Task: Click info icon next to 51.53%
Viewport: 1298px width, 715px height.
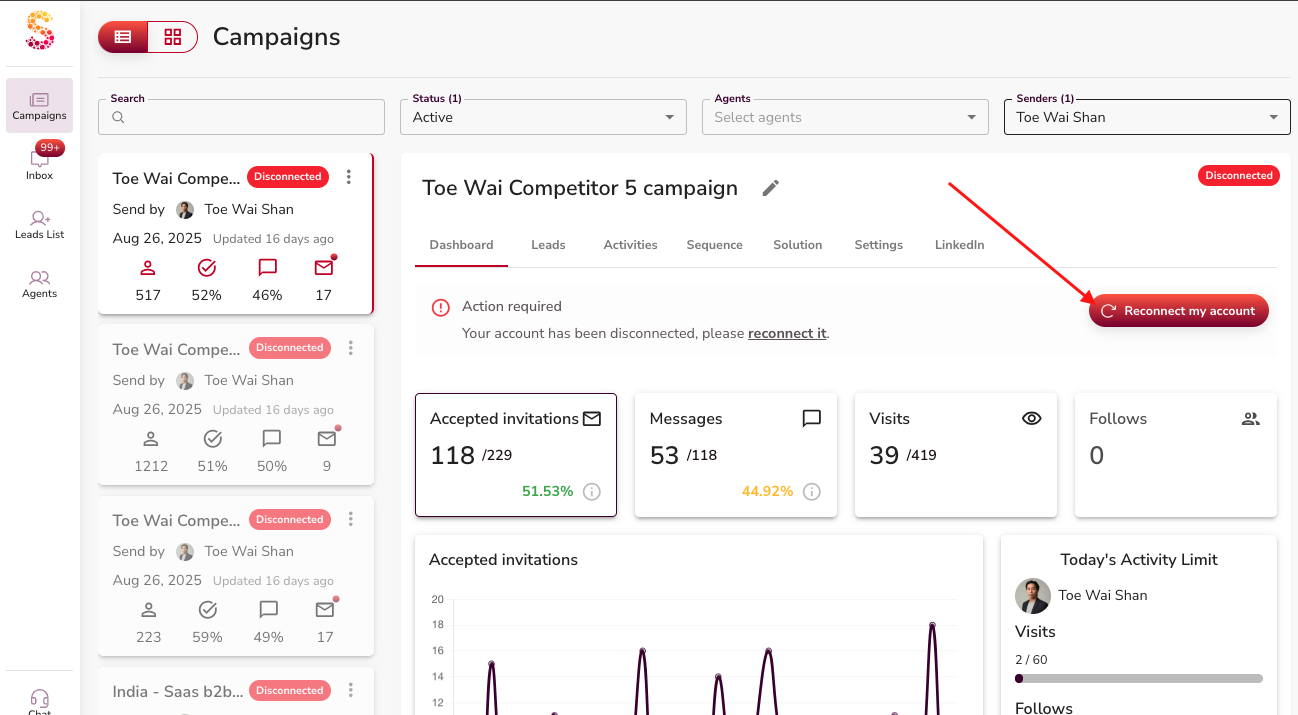Action: point(592,491)
